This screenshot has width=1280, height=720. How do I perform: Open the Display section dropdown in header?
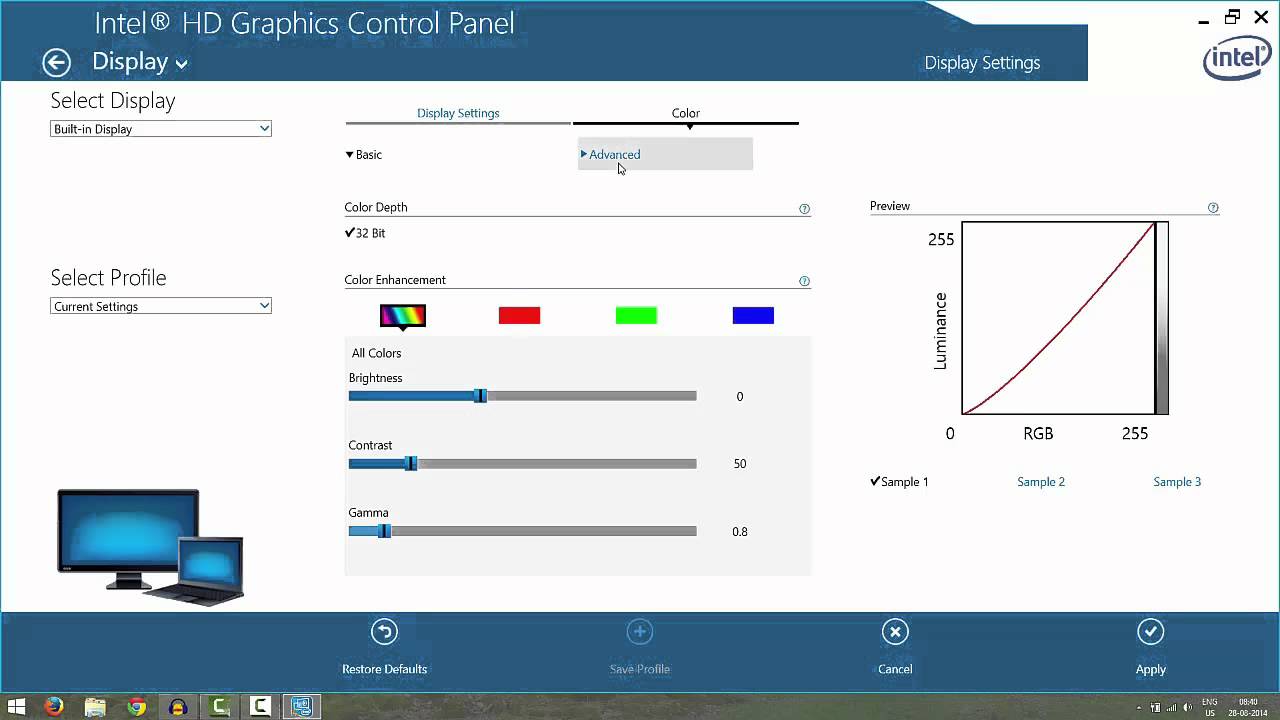pos(140,62)
